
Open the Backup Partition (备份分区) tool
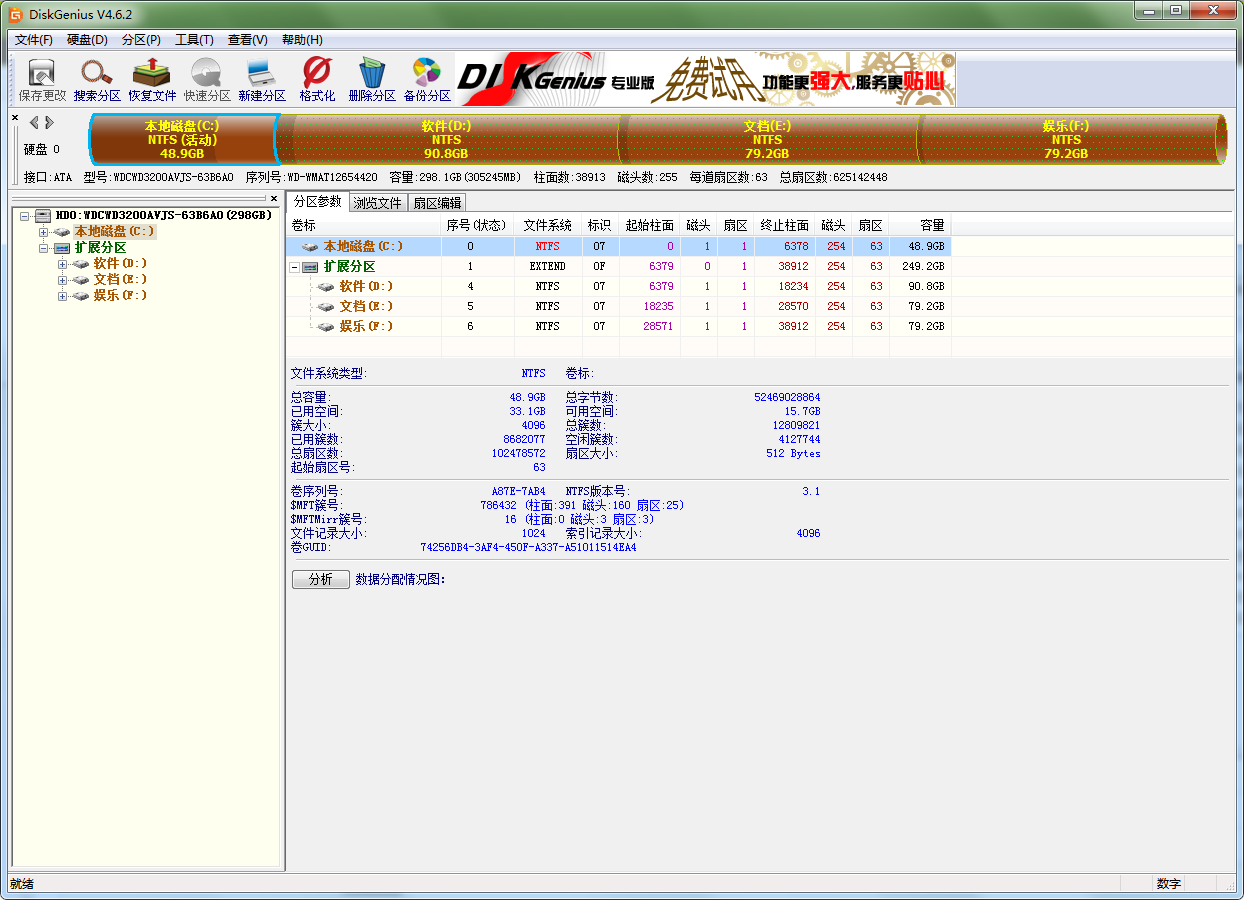(427, 79)
